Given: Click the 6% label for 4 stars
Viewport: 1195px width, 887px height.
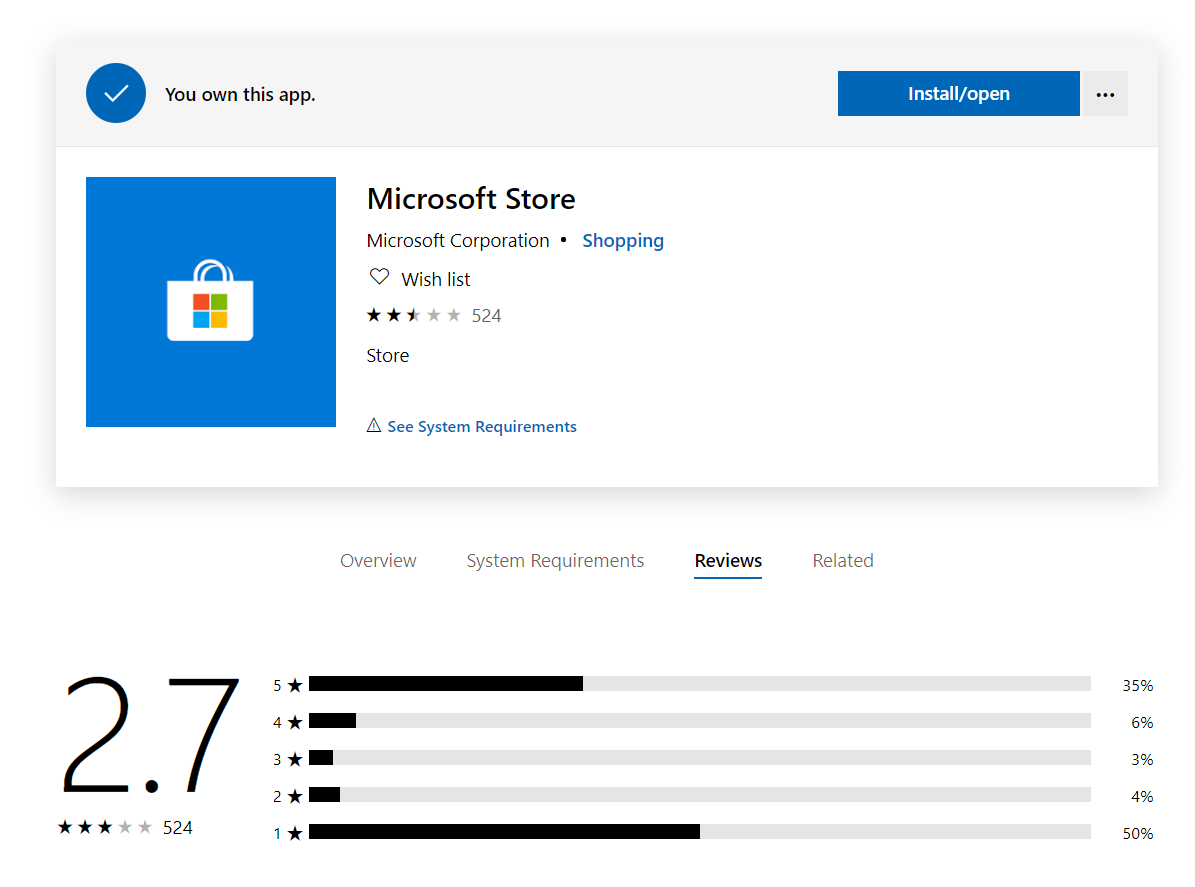Looking at the screenshot, I should (1142, 722).
